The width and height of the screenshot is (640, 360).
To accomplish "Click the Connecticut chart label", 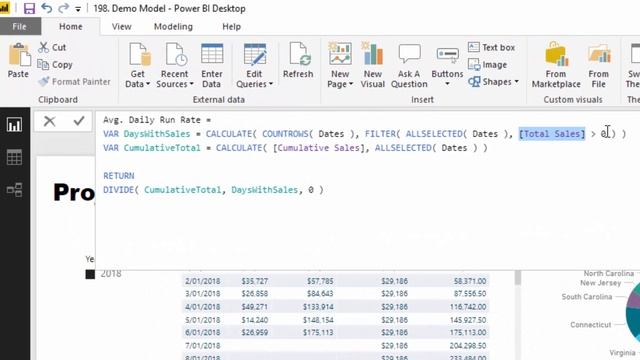I will click(591, 325).
